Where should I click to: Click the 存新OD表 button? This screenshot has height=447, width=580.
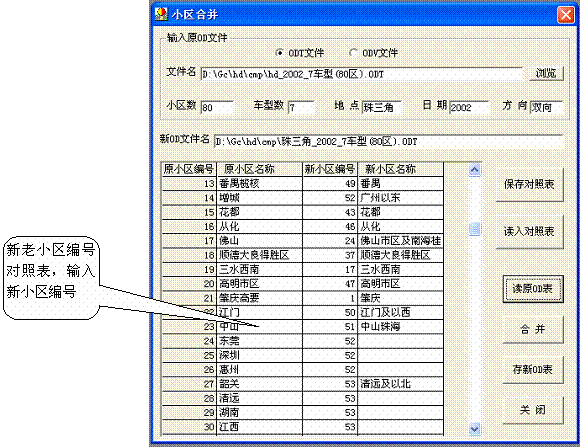point(533,369)
